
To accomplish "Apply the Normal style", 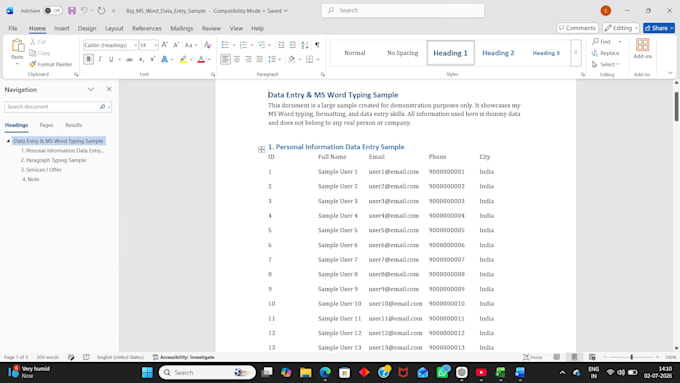I will click(x=355, y=53).
